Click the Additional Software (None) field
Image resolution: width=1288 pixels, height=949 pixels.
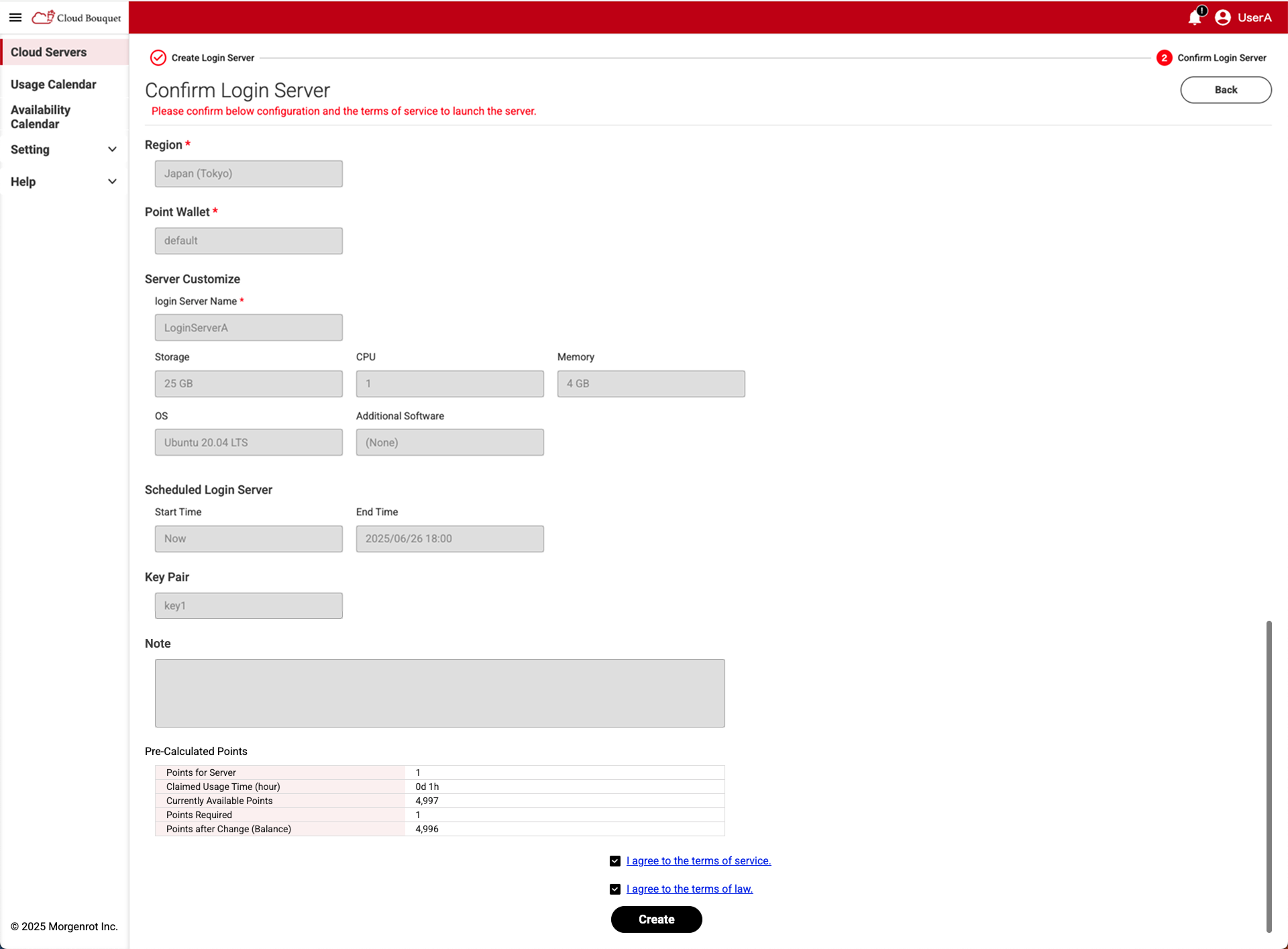[450, 442]
